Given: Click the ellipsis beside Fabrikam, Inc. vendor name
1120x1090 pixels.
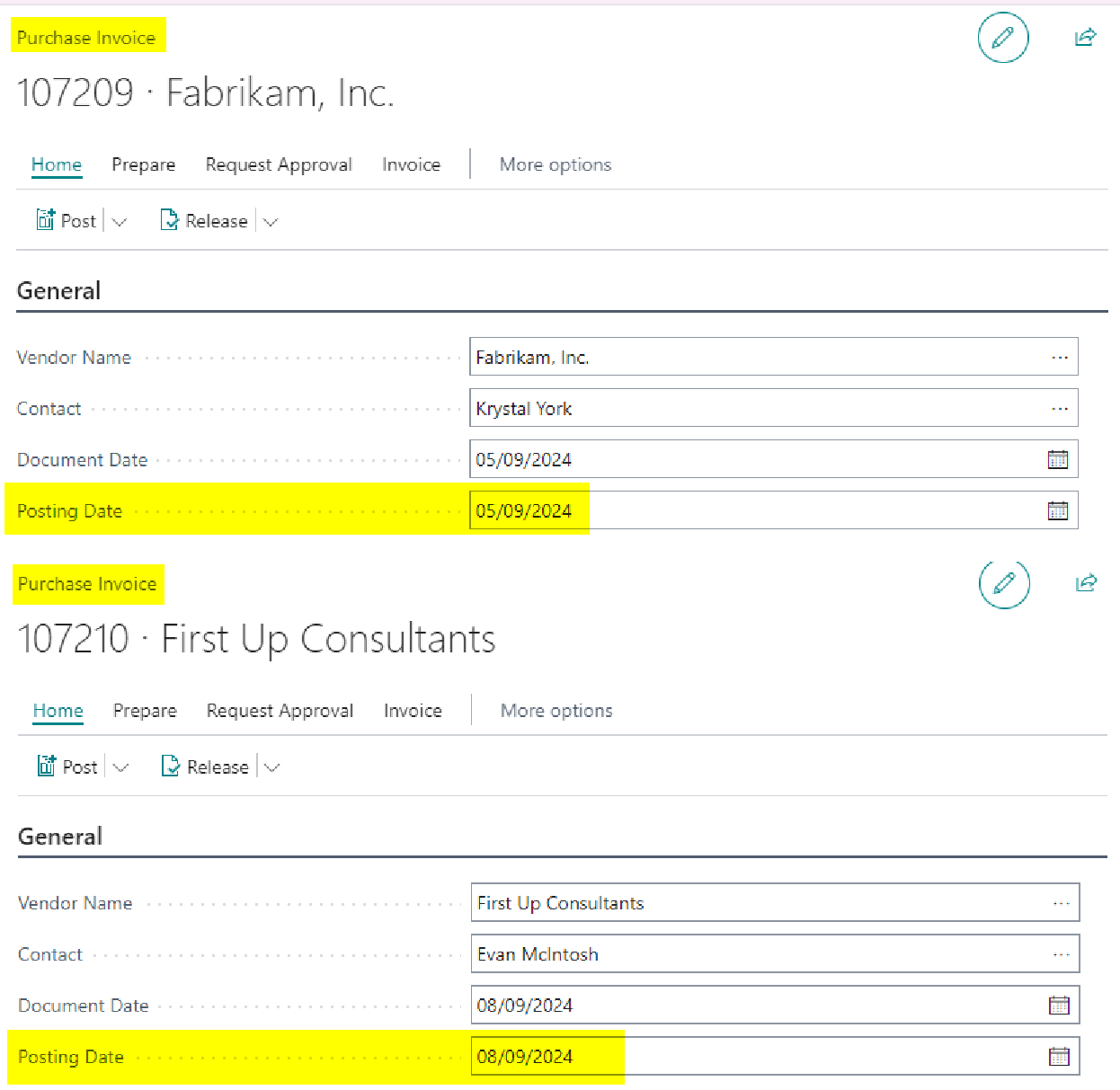Looking at the screenshot, I should coord(1060,358).
